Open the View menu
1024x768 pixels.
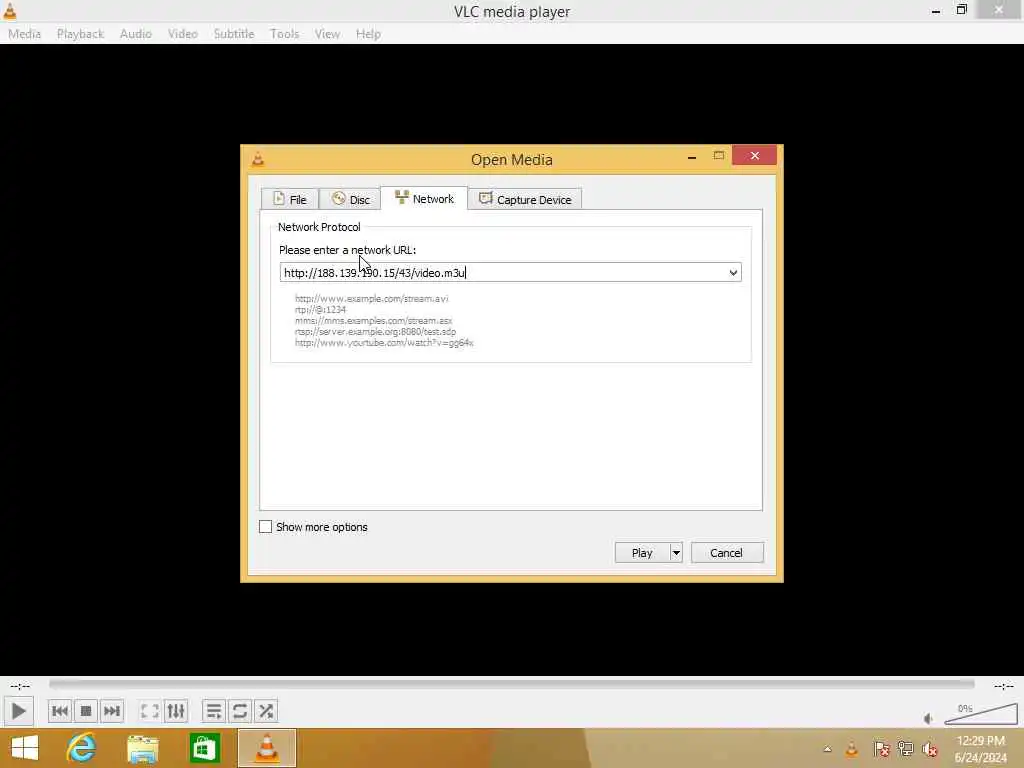click(327, 34)
